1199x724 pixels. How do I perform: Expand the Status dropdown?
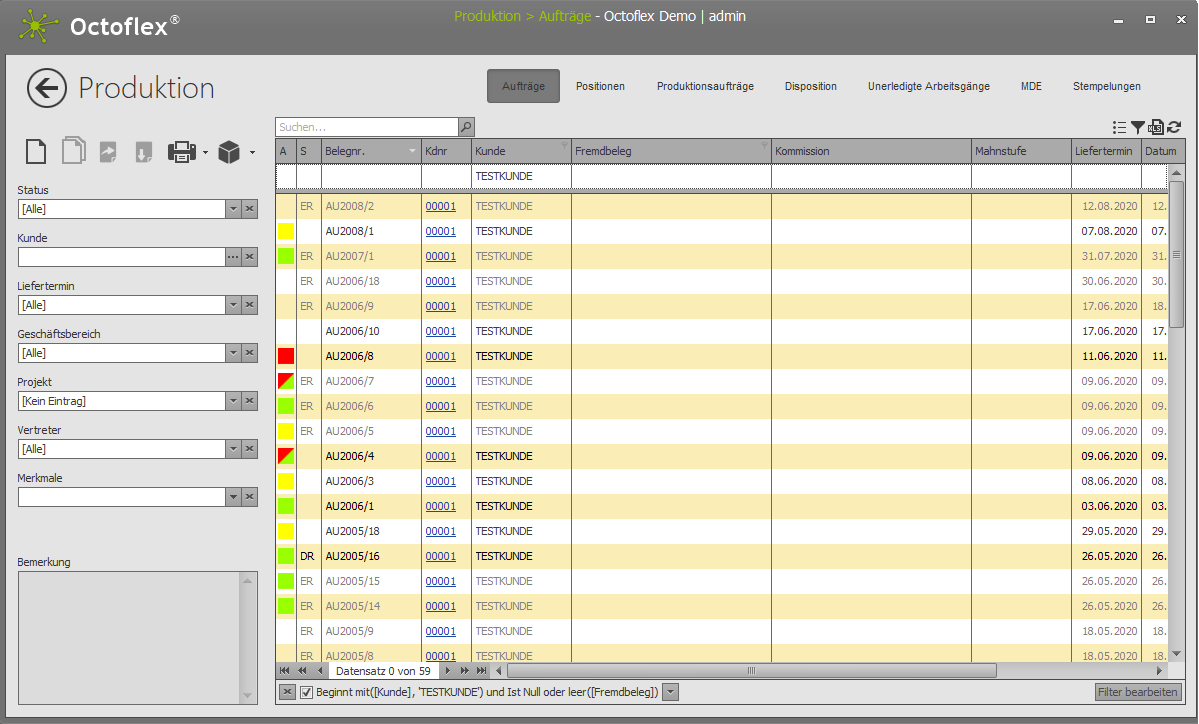coord(233,209)
